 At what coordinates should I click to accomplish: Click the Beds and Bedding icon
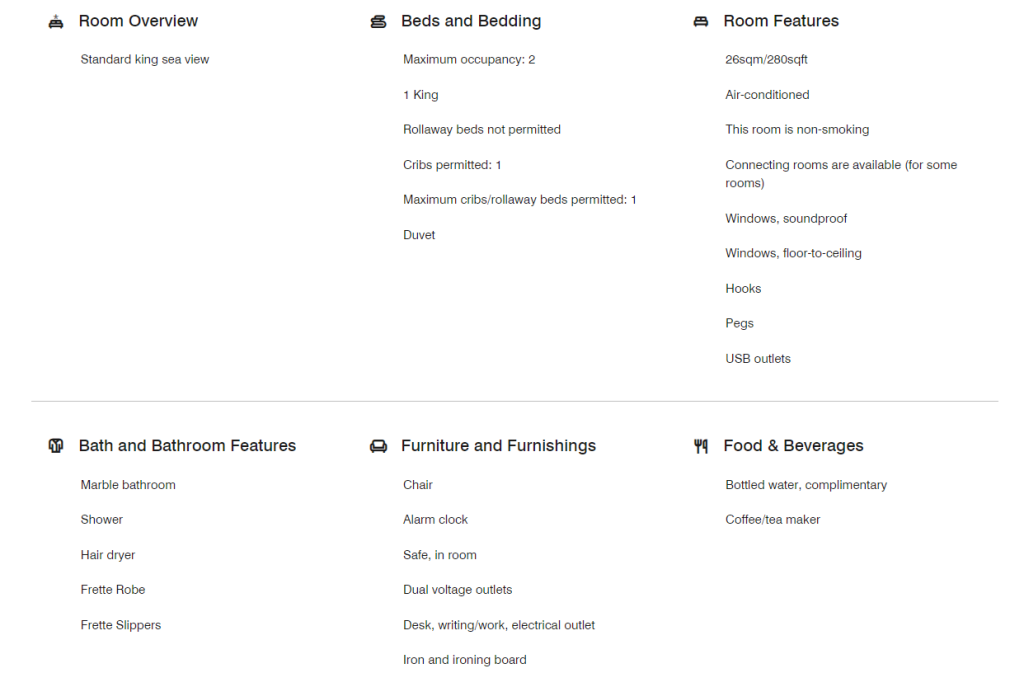[x=378, y=21]
